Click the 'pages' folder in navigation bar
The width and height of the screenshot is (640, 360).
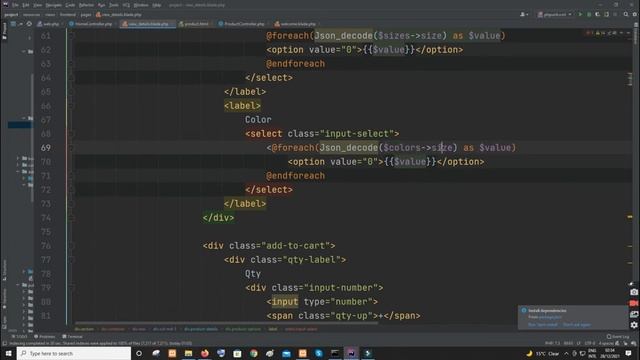pyautogui.click(x=86, y=15)
